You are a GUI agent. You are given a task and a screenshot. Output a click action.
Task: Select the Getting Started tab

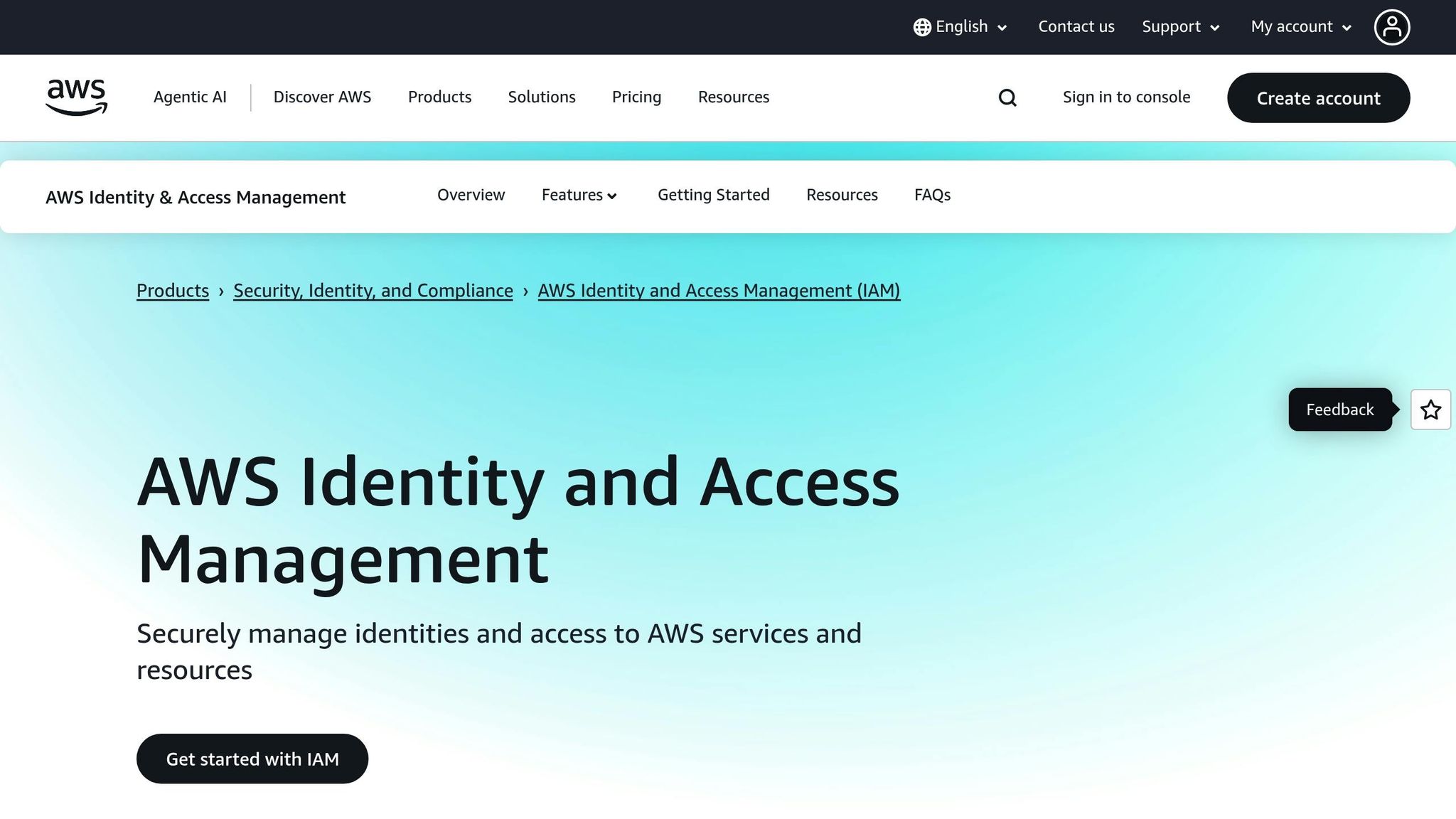[x=713, y=195]
